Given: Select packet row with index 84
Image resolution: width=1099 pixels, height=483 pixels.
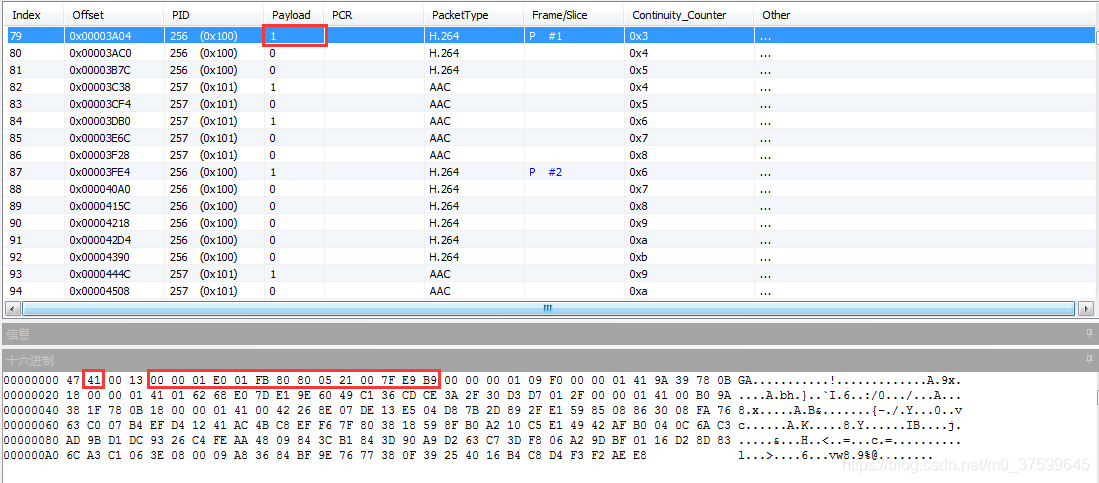Looking at the screenshot, I should point(551,121).
